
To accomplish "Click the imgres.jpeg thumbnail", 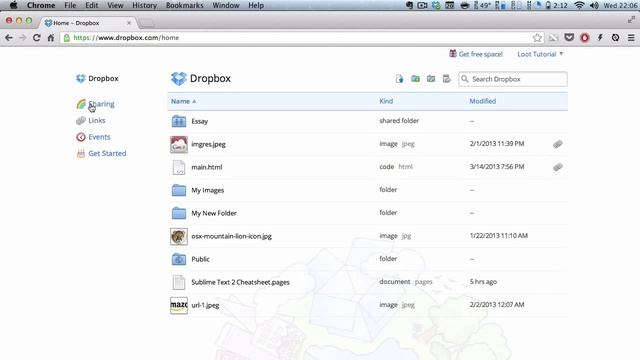I will coord(179,144).
